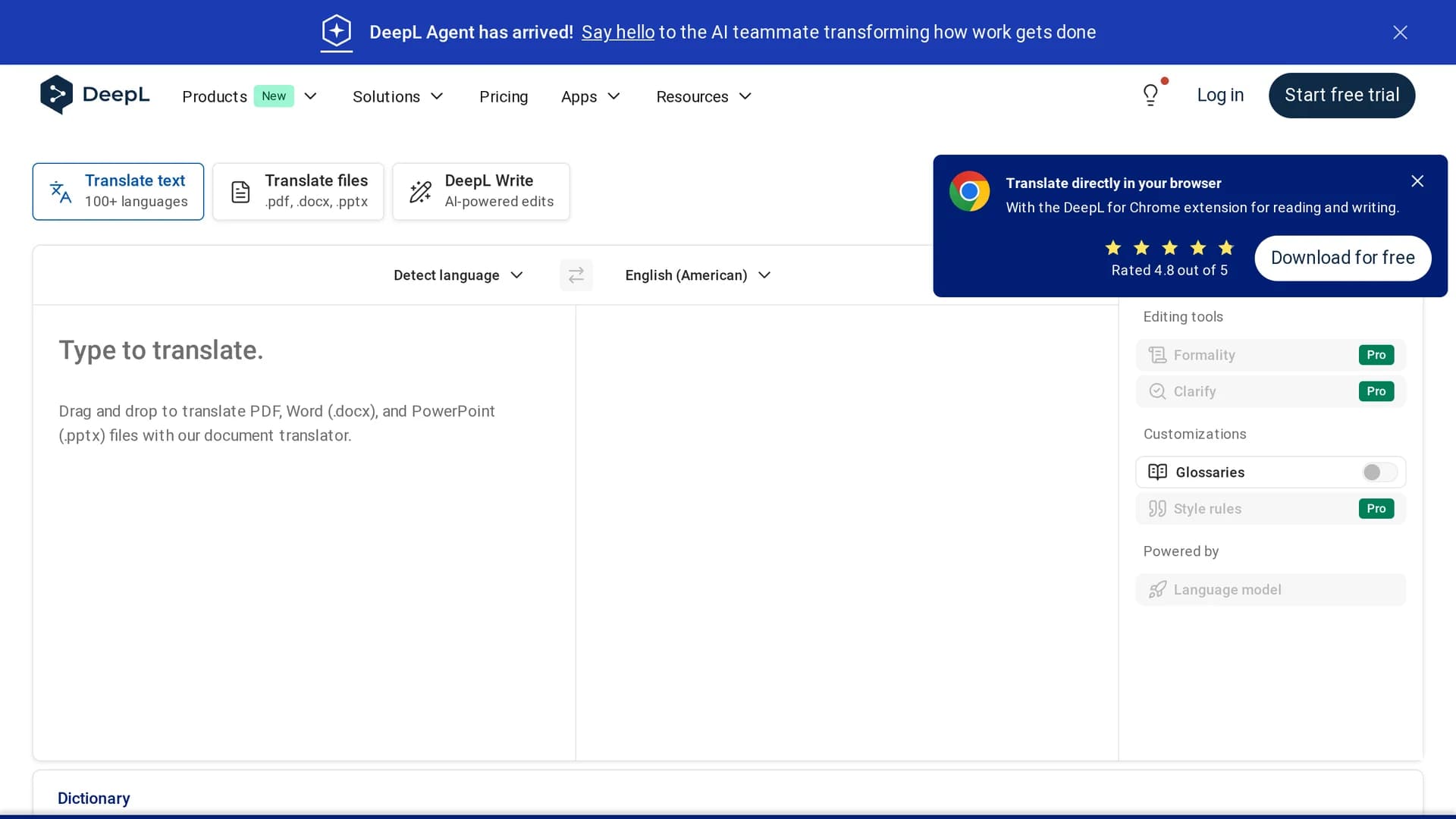Select the Translate text tab
This screenshot has height=819, width=1456.
click(x=118, y=191)
